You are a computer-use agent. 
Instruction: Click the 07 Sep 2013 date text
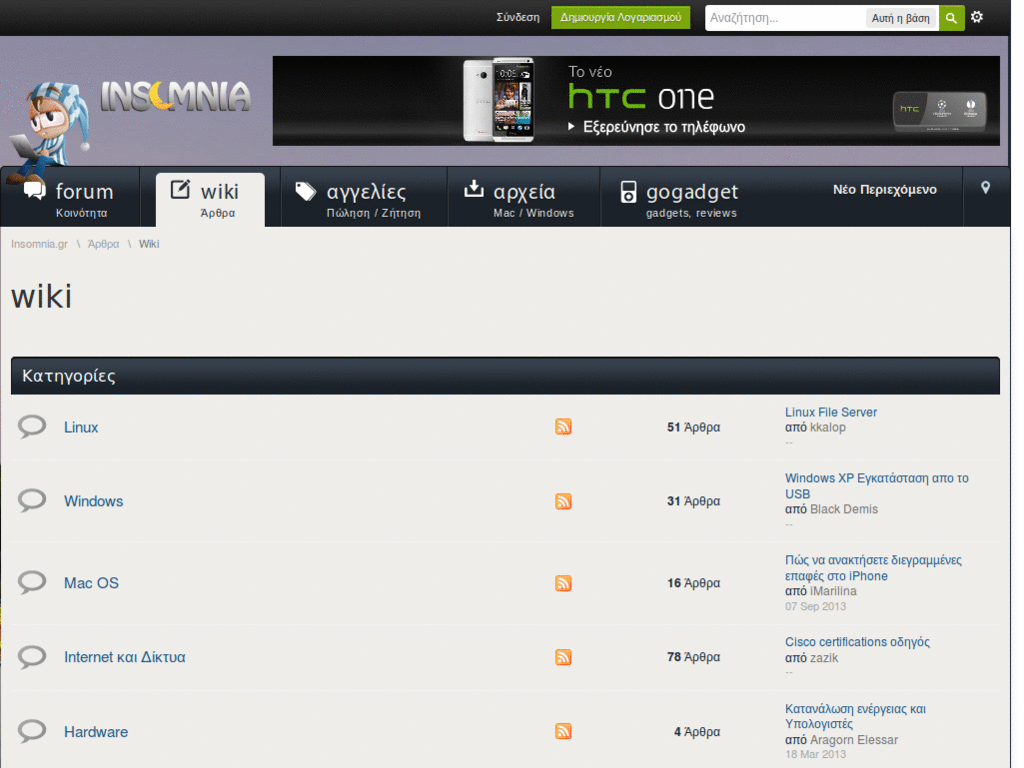pos(815,606)
